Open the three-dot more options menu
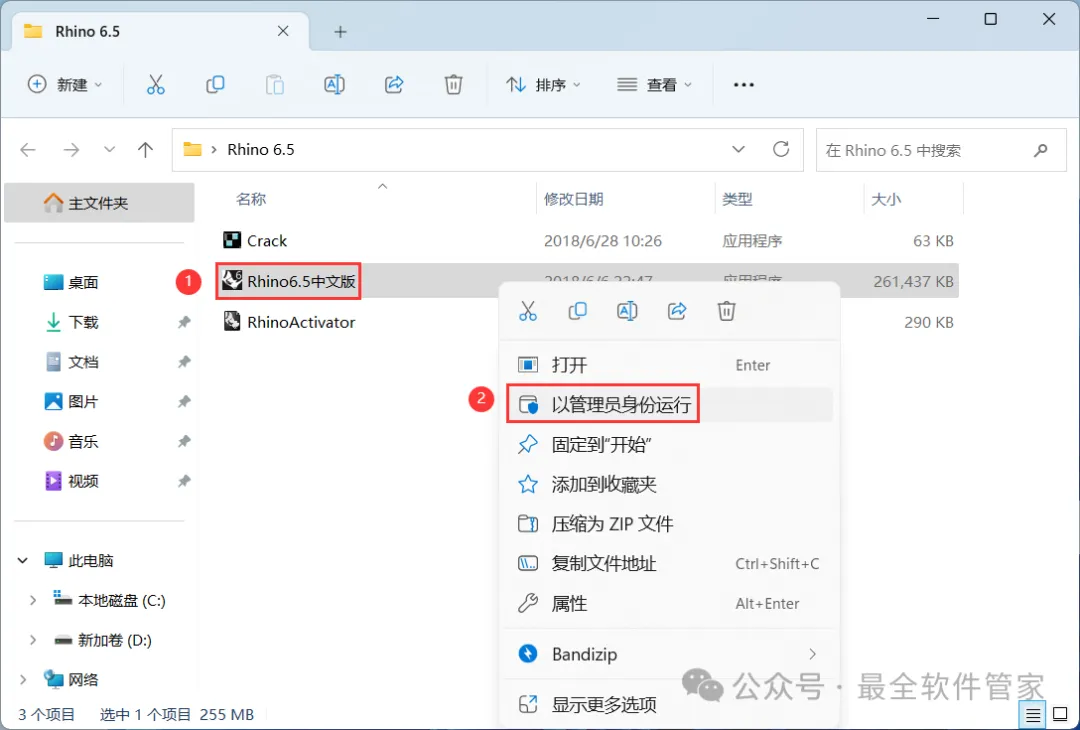The height and width of the screenshot is (730, 1080). click(744, 85)
